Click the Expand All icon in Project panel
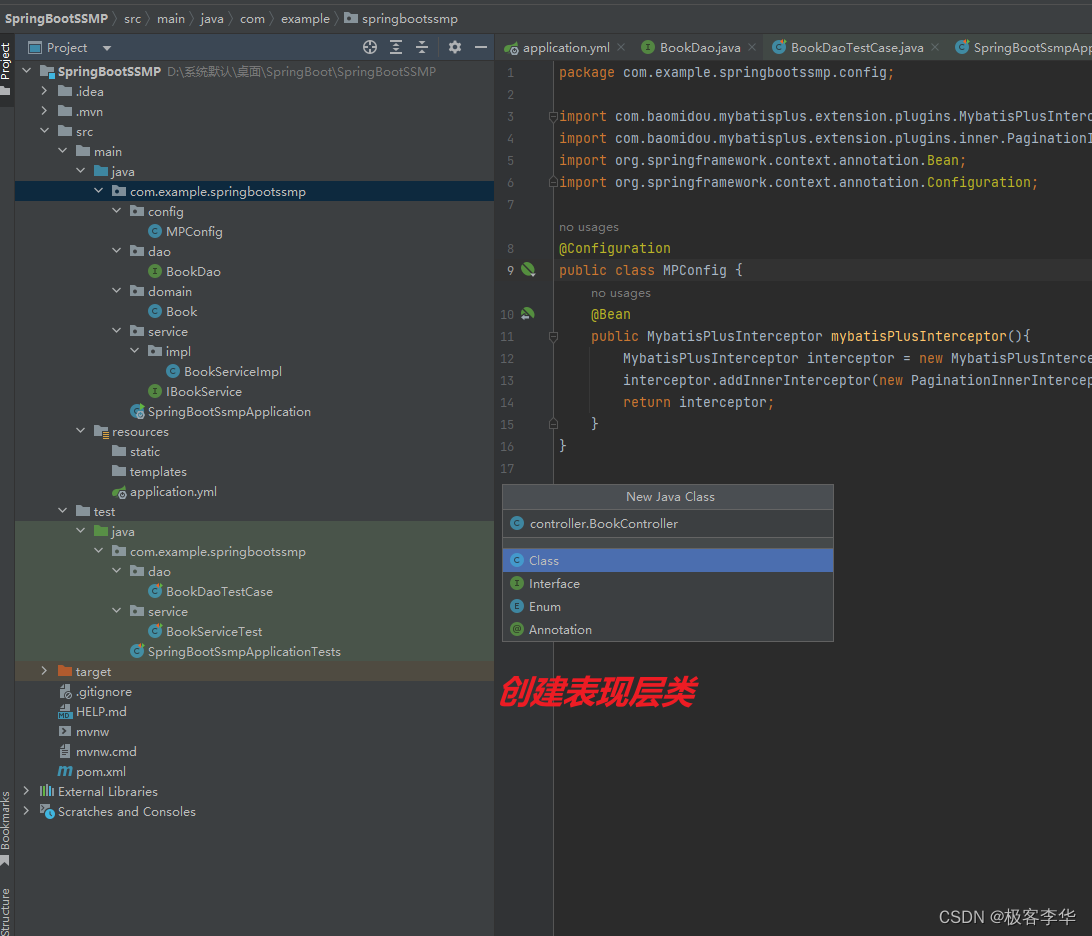The height and width of the screenshot is (936, 1092). 396,47
